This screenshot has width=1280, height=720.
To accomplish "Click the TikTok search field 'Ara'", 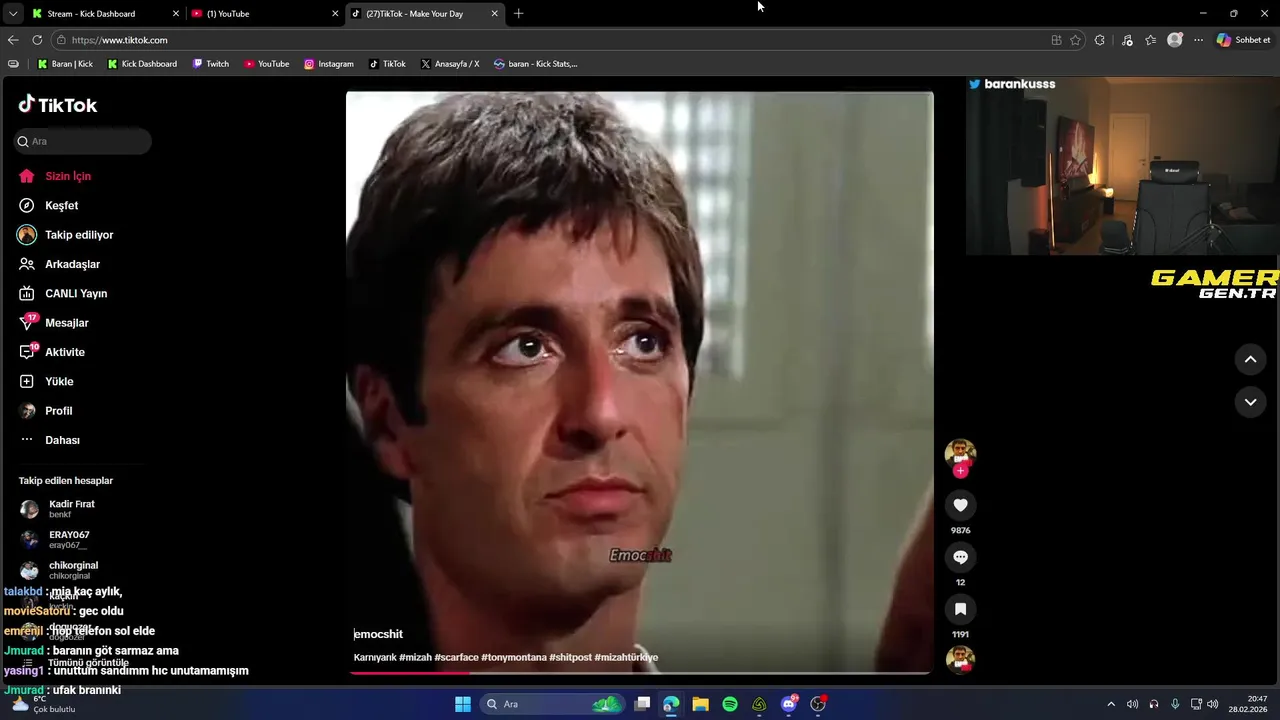I will click(x=83, y=141).
